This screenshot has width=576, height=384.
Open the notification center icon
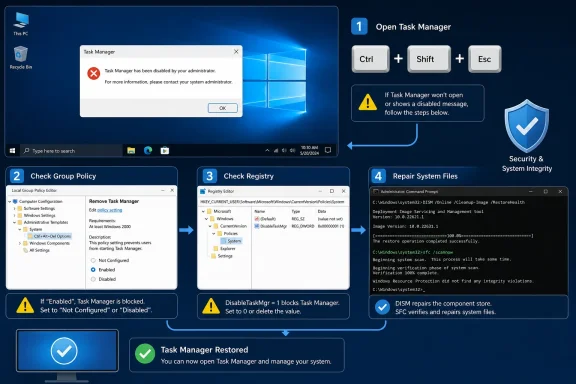(328, 150)
